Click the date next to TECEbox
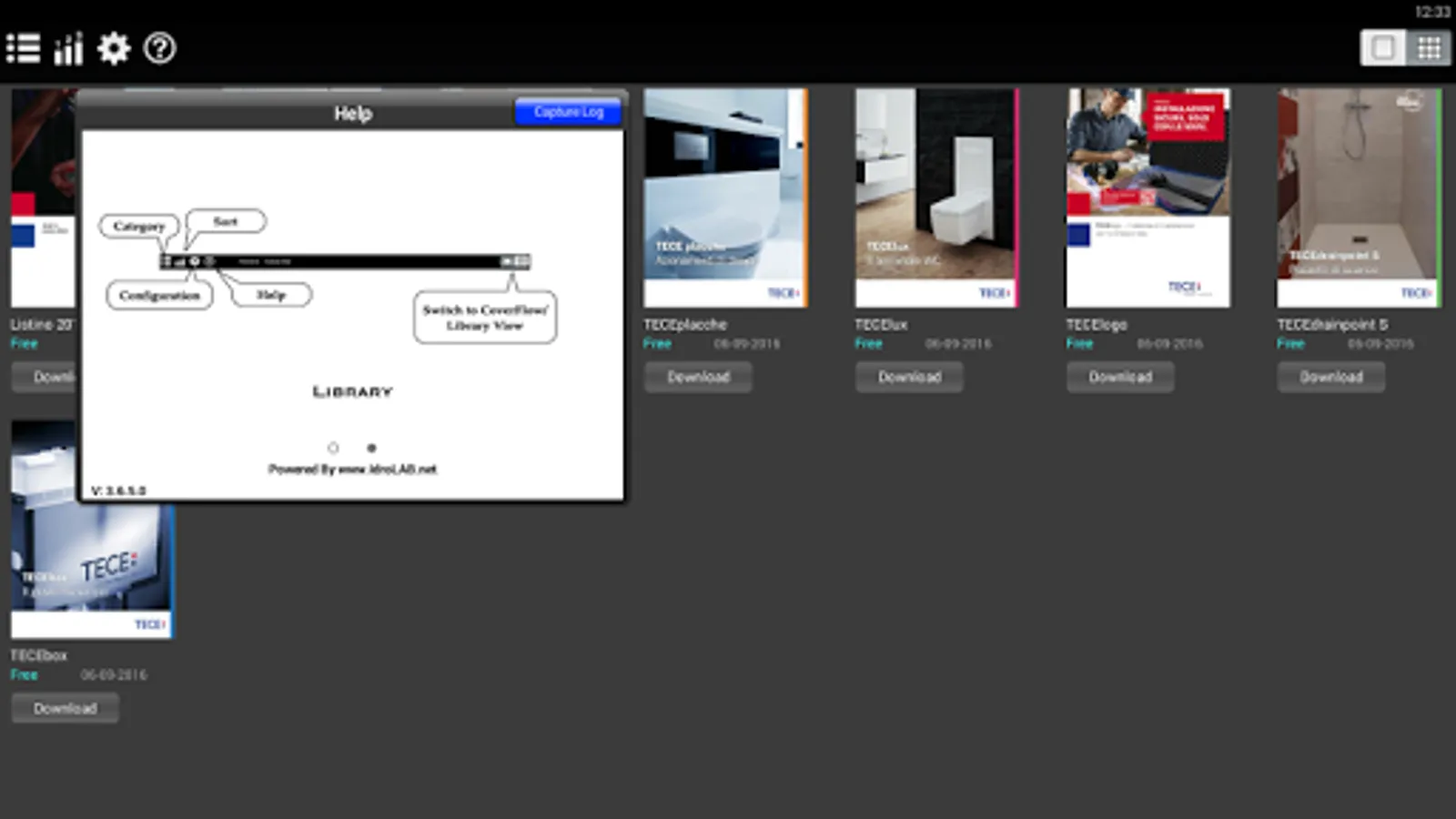The height and width of the screenshot is (819, 1456). coord(113,675)
